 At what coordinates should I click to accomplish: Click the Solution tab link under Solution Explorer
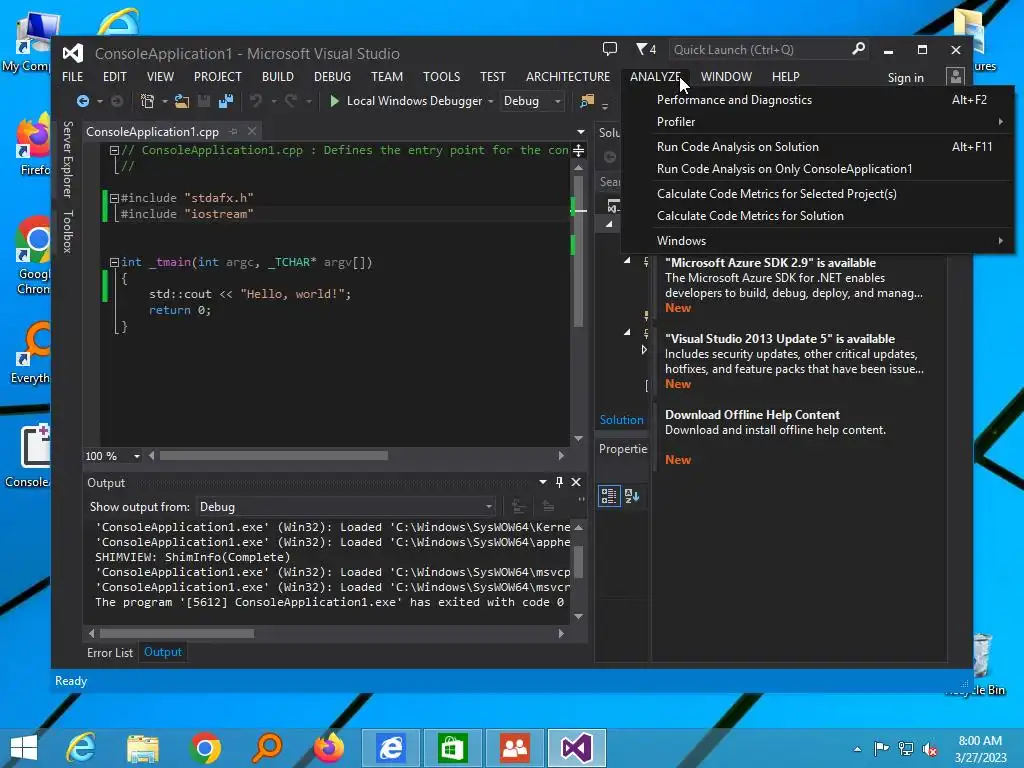pos(621,420)
